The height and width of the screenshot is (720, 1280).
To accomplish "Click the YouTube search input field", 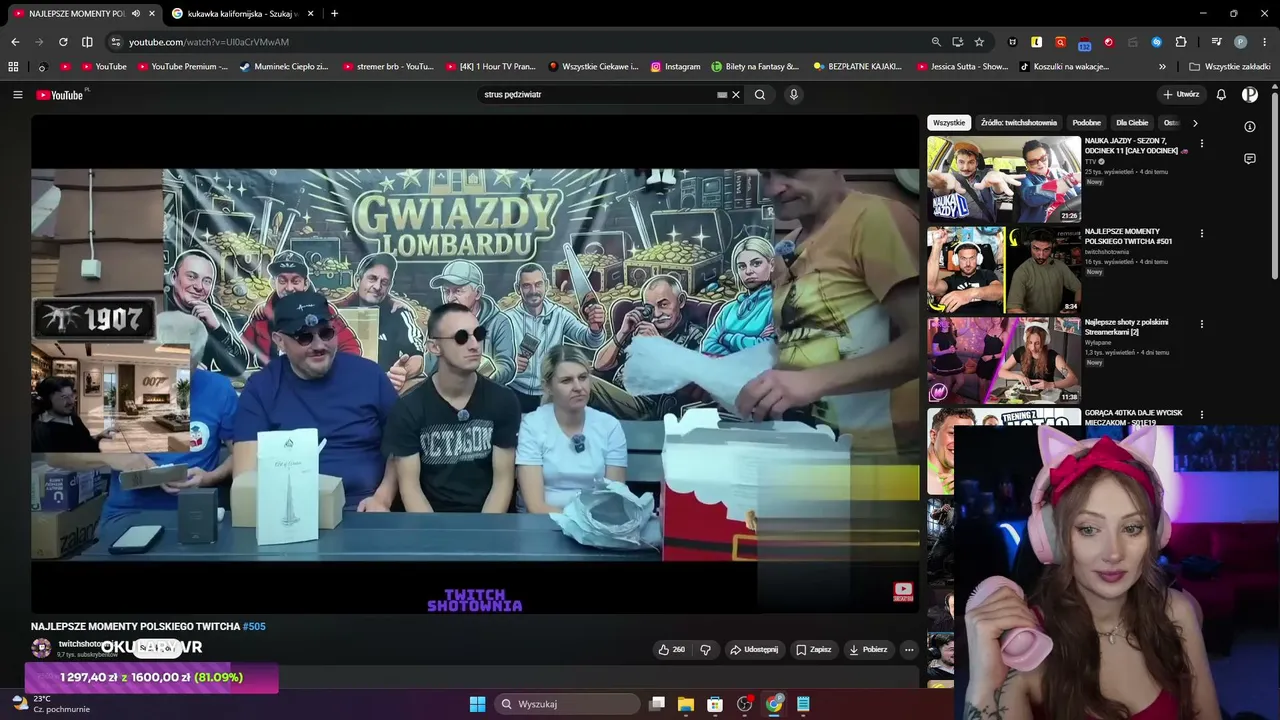I will tap(598, 95).
